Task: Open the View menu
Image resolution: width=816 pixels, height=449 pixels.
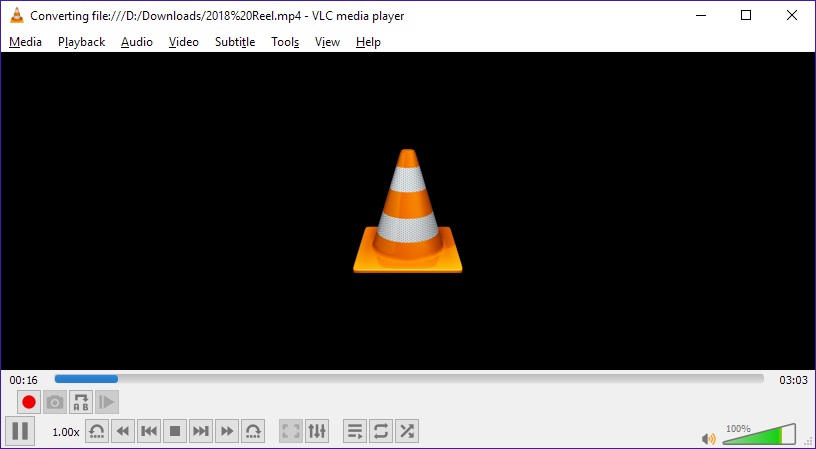Action: (x=327, y=42)
